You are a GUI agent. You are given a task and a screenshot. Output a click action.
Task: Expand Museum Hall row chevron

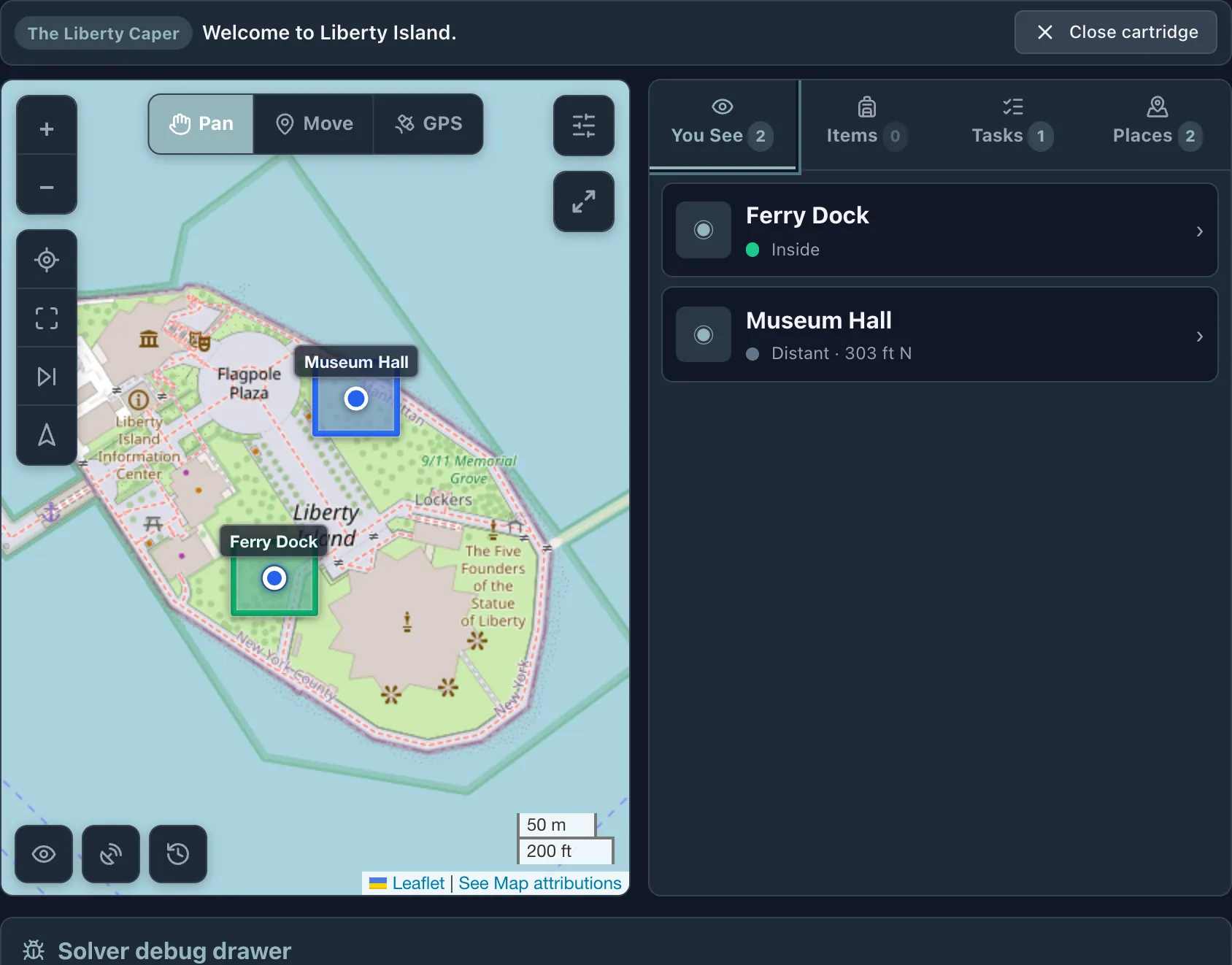(x=1199, y=337)
